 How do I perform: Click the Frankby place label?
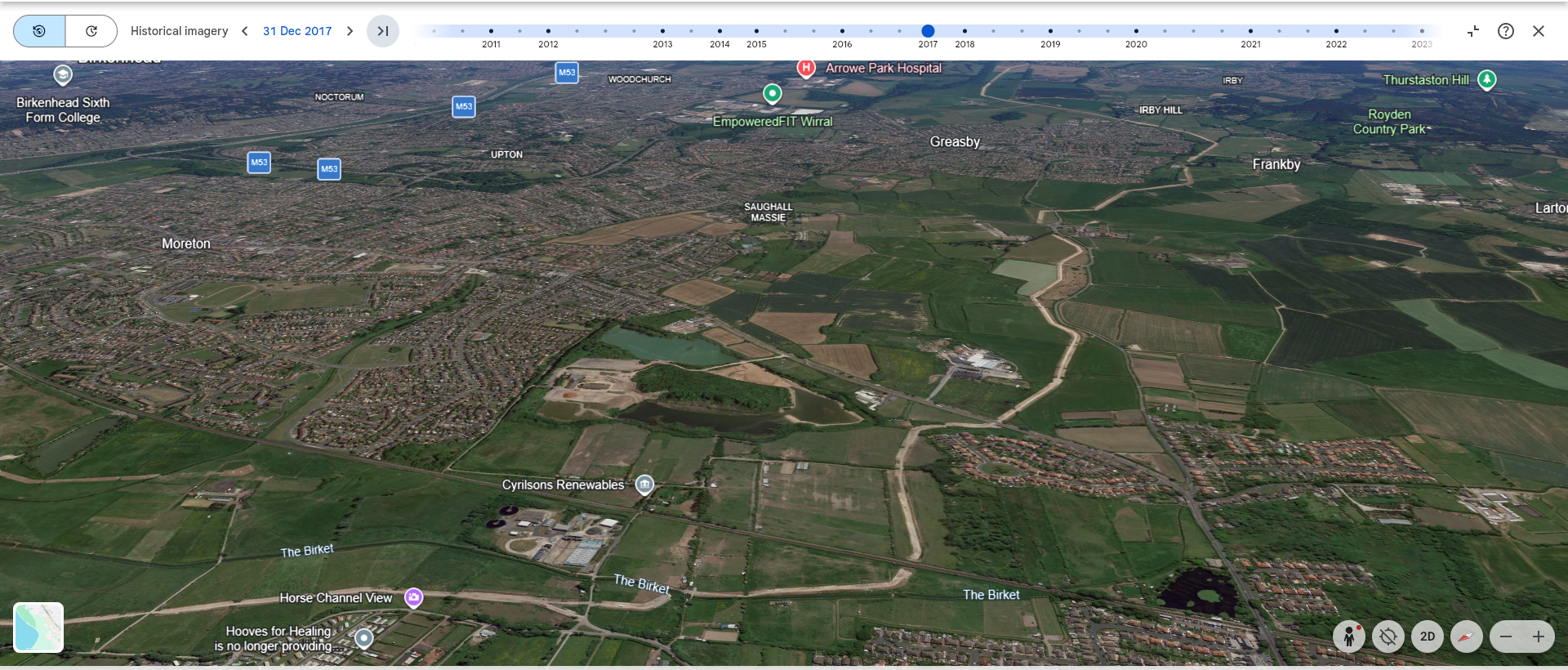[1276, 164]
